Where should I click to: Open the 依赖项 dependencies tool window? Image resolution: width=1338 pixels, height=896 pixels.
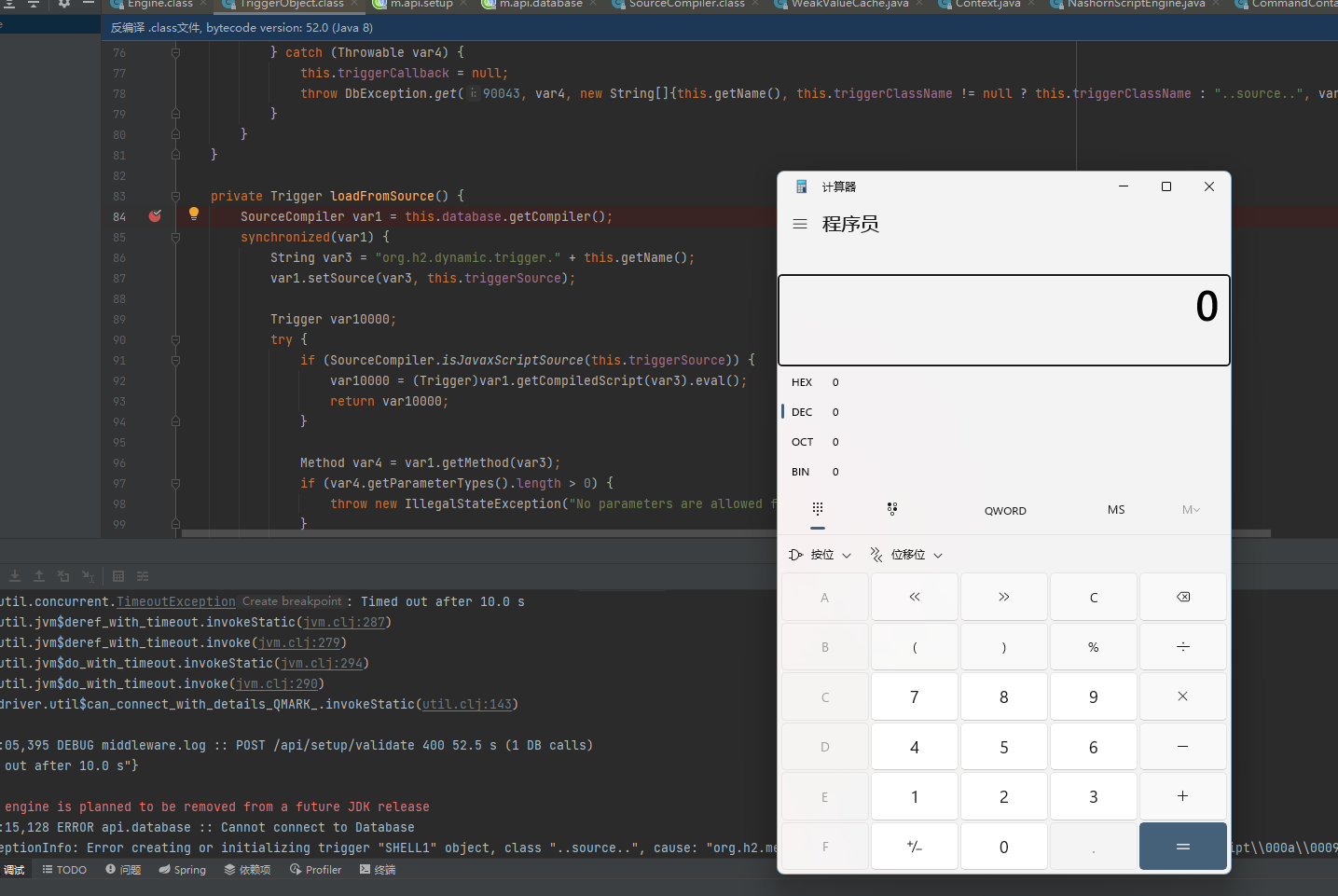point(248,870)
